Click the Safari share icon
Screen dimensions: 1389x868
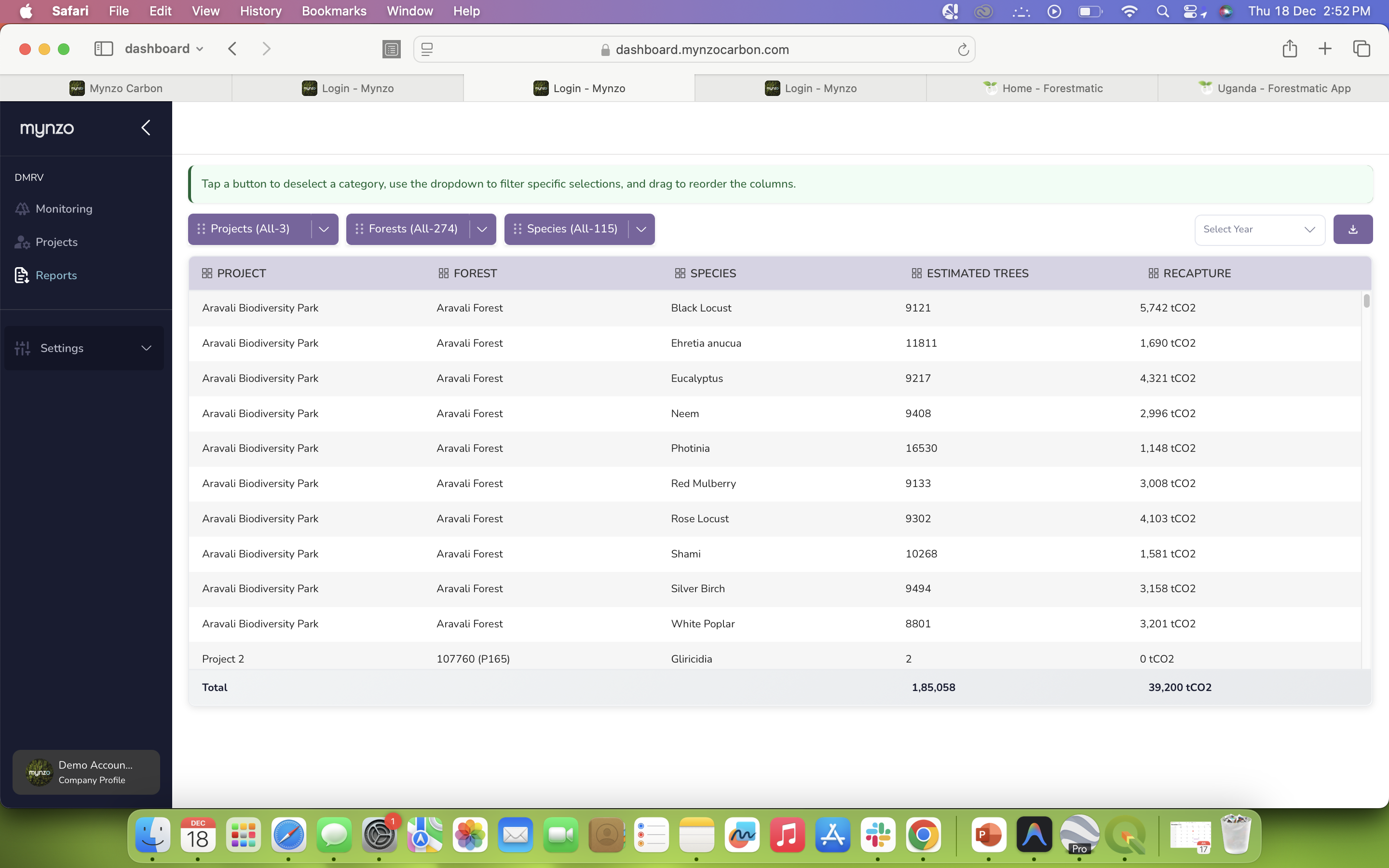pos(1289,49)
